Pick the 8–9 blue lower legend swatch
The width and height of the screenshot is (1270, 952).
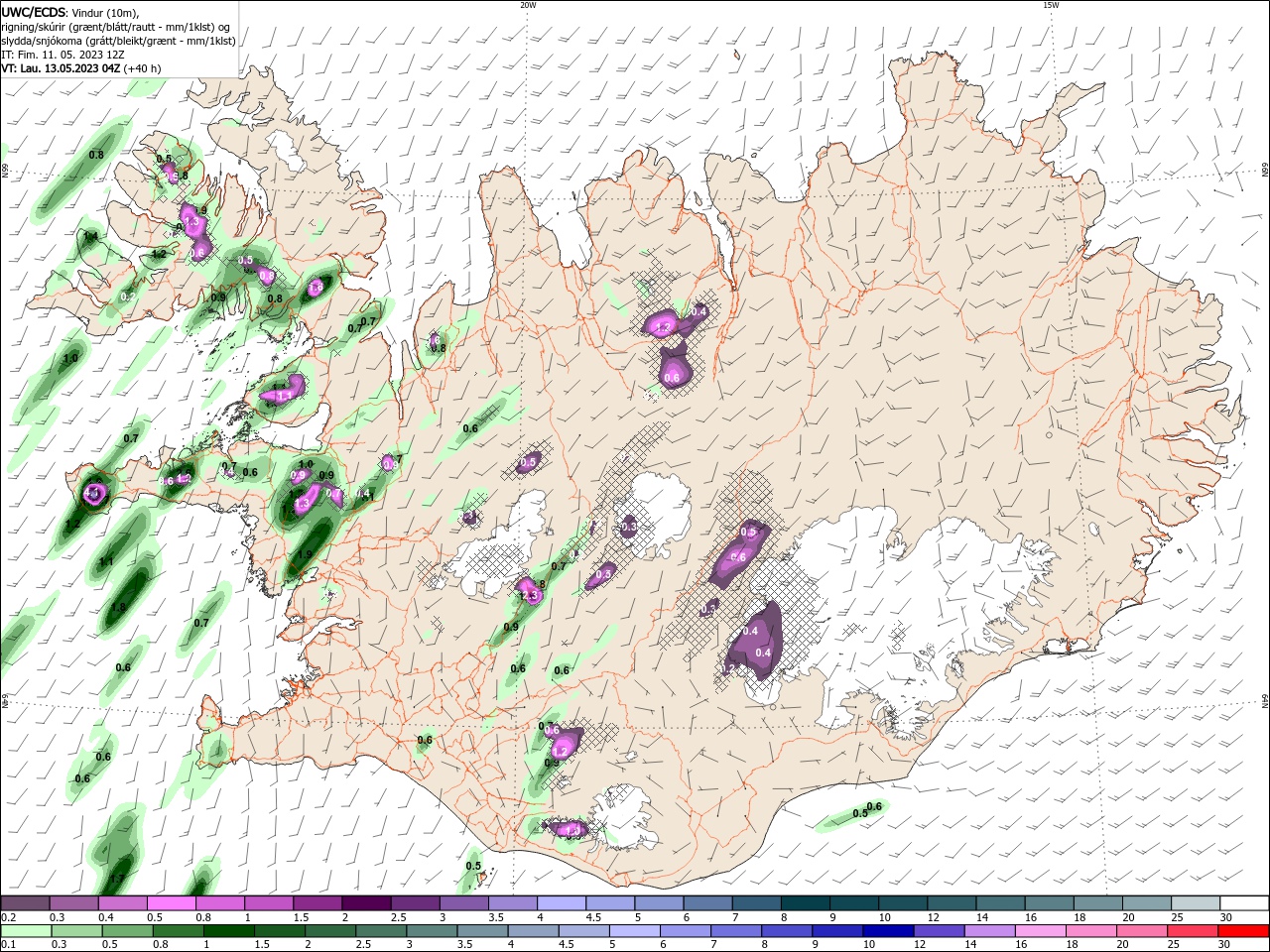pyautogui.click(x=789, y=931)
